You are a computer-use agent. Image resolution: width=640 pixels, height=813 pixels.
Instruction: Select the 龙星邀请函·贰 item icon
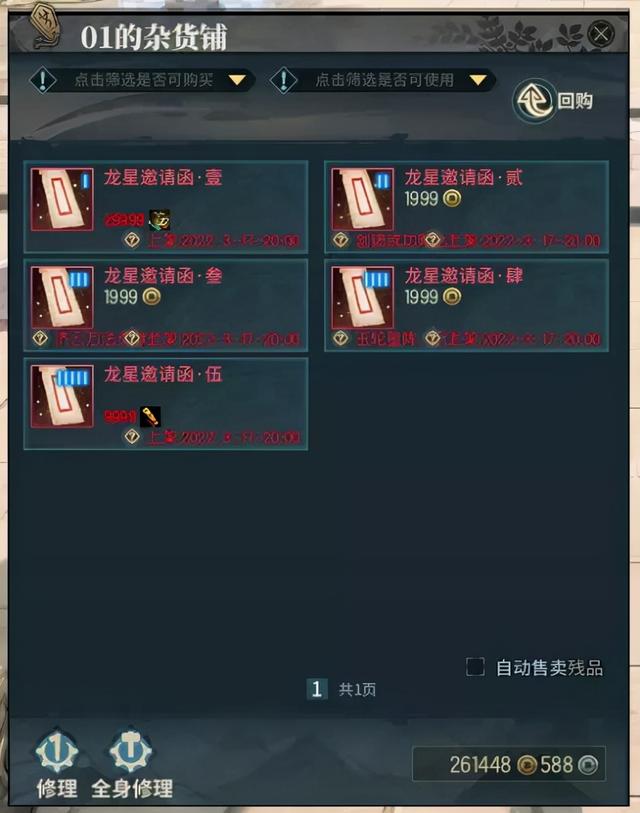click(x=363, y=199)
